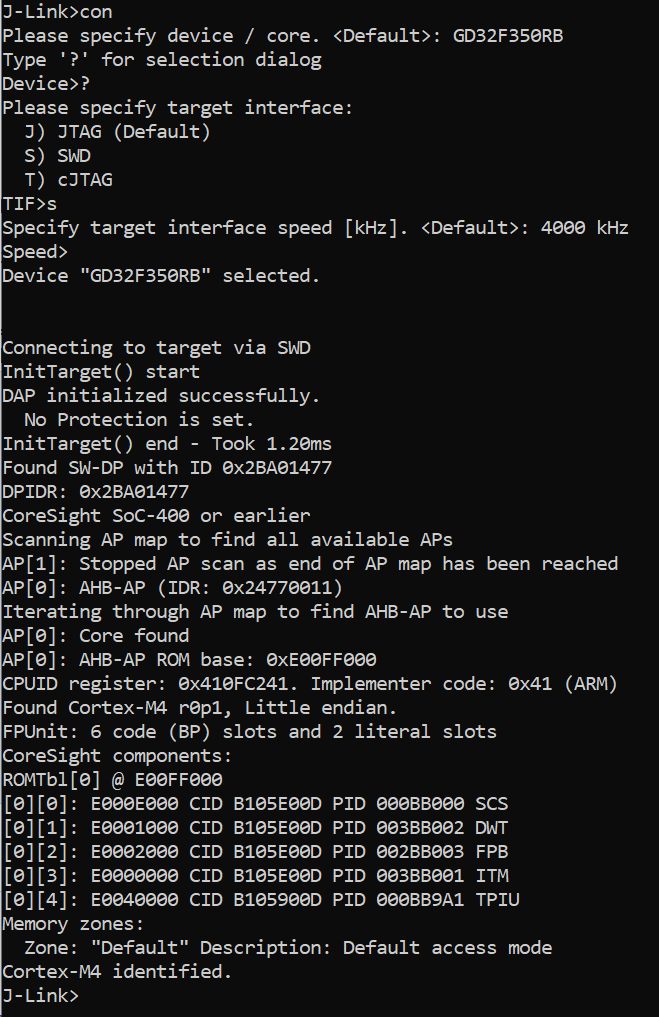Click the 'DPIDR: 0x2BA01477' line
This screenshot has height=1017, width=659.
95,492
